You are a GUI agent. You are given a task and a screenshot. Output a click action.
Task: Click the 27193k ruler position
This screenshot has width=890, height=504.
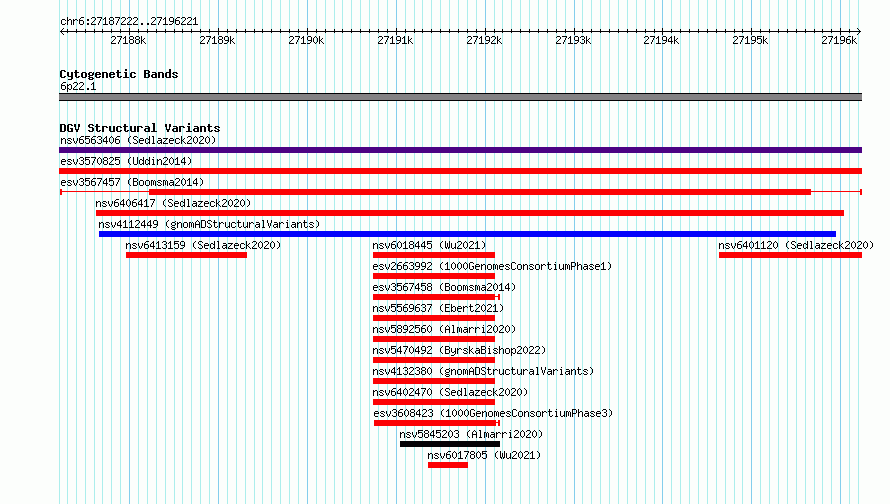(573, 40)
